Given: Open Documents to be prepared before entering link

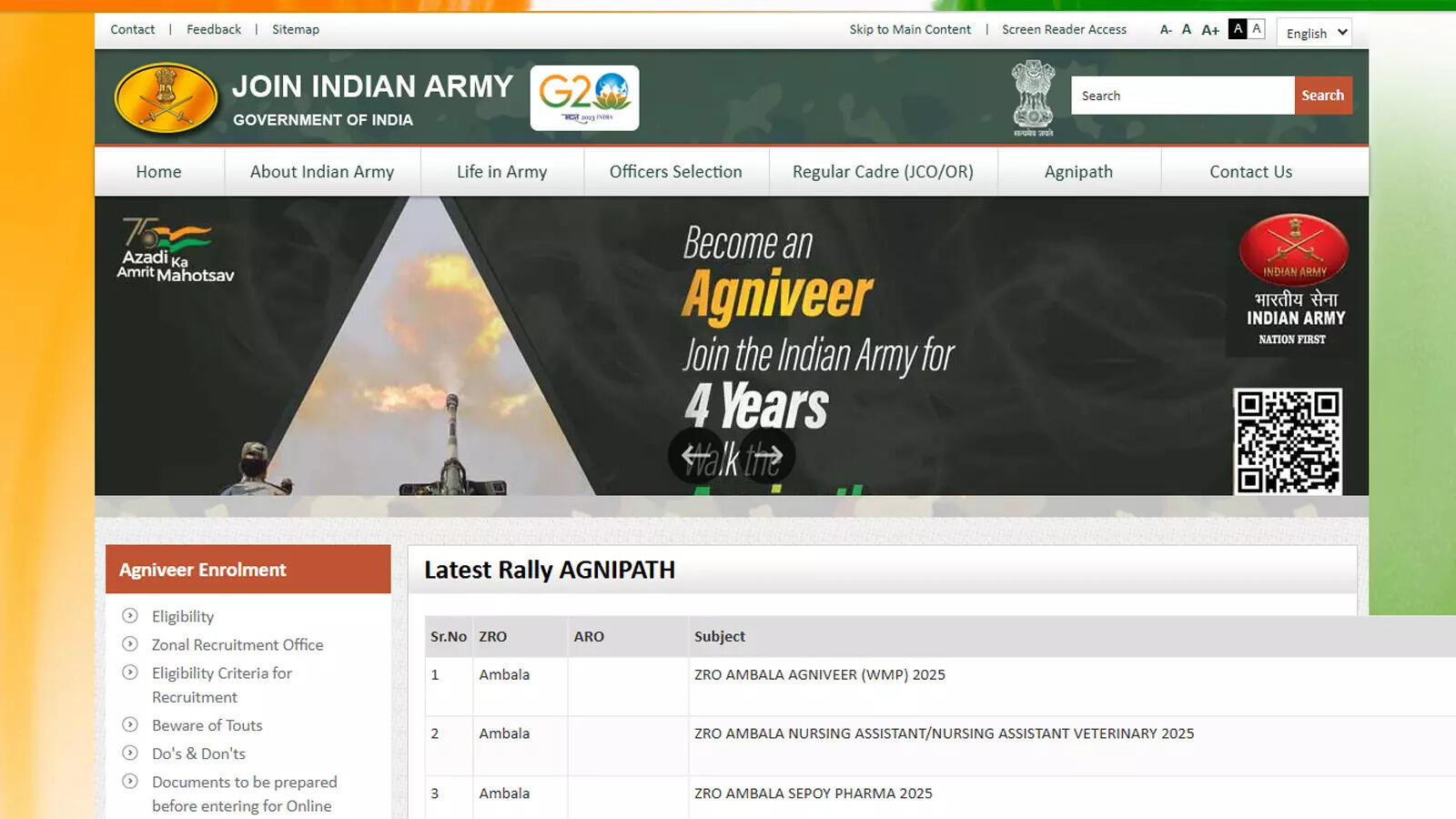Looking at the screenshot, I should [244, 794].
